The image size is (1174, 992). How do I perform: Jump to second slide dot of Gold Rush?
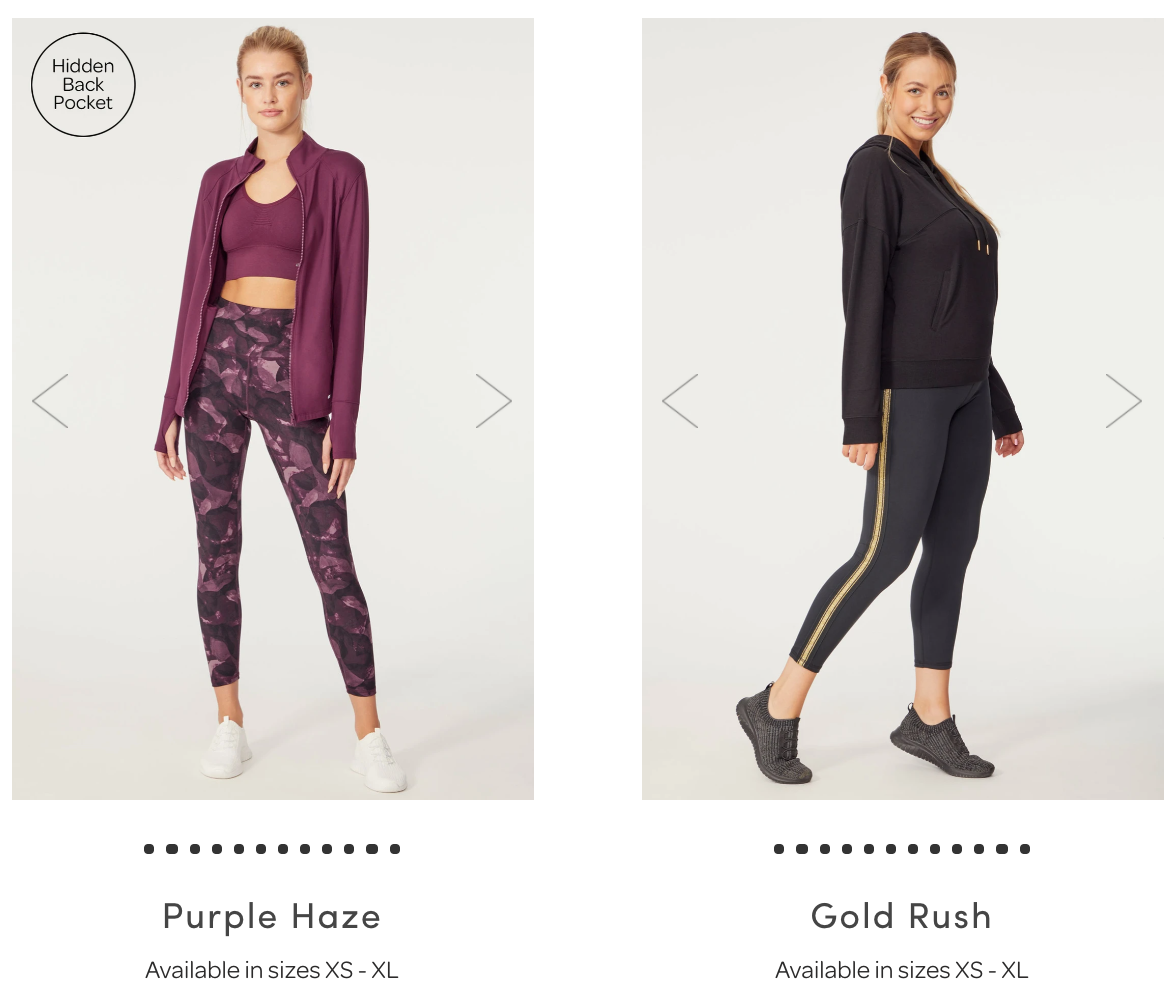[x=802, y=849]
